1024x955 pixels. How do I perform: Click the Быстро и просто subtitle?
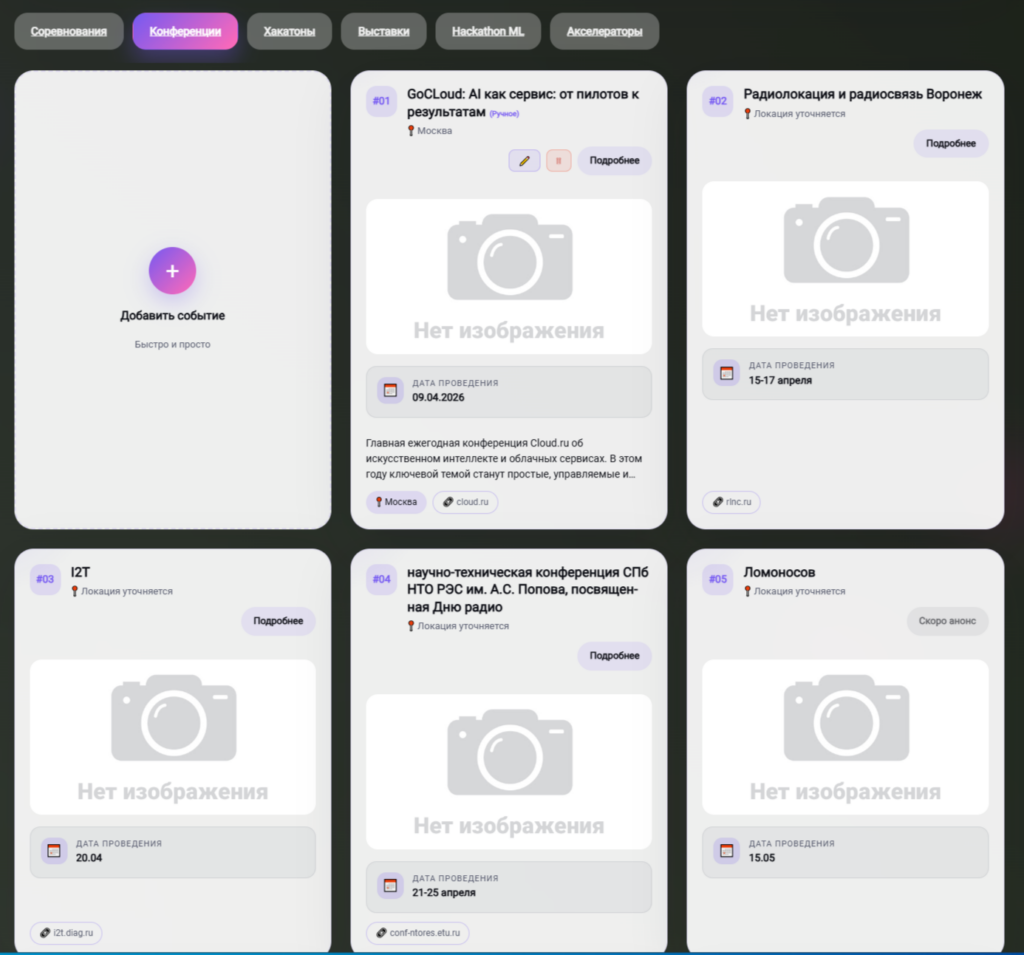click(172, 344)
